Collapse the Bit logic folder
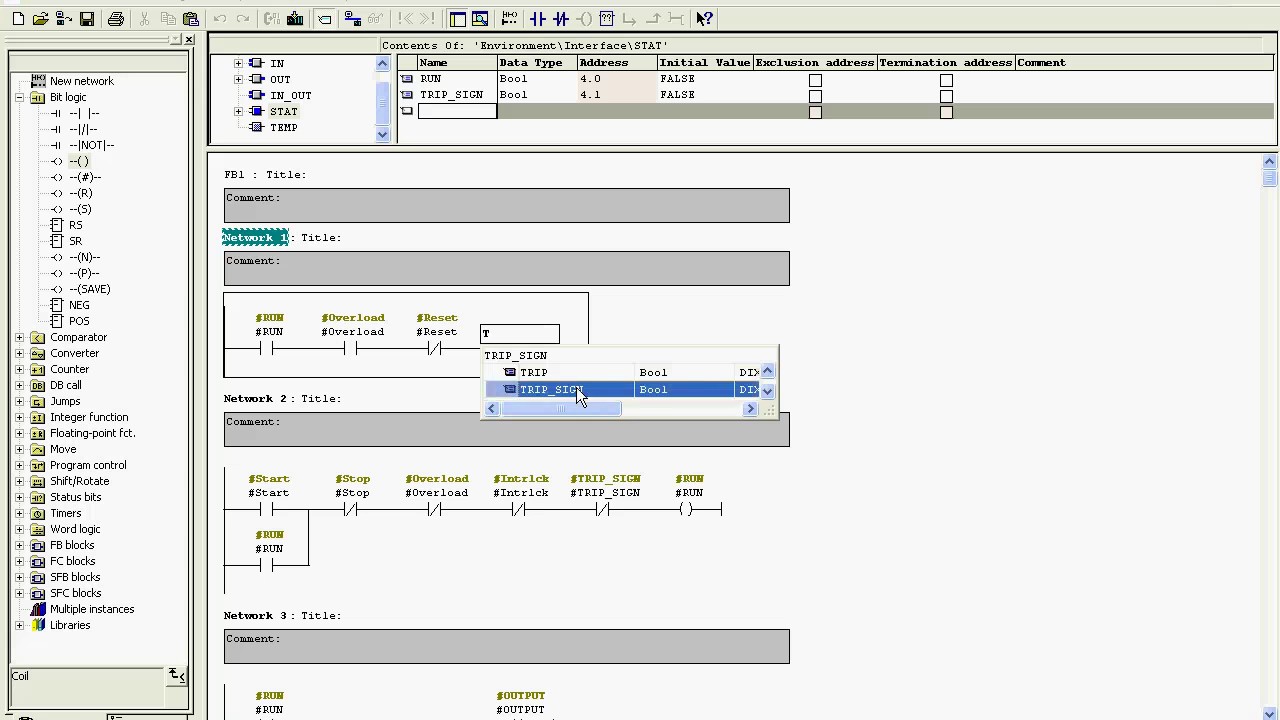The width and height of the screenshot is (1280, 720). [x=19, y=97]
